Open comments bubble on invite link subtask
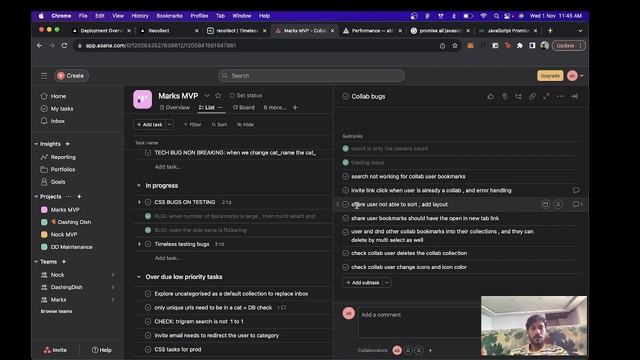This screenshot has width=640, height=360. (576, 190)
